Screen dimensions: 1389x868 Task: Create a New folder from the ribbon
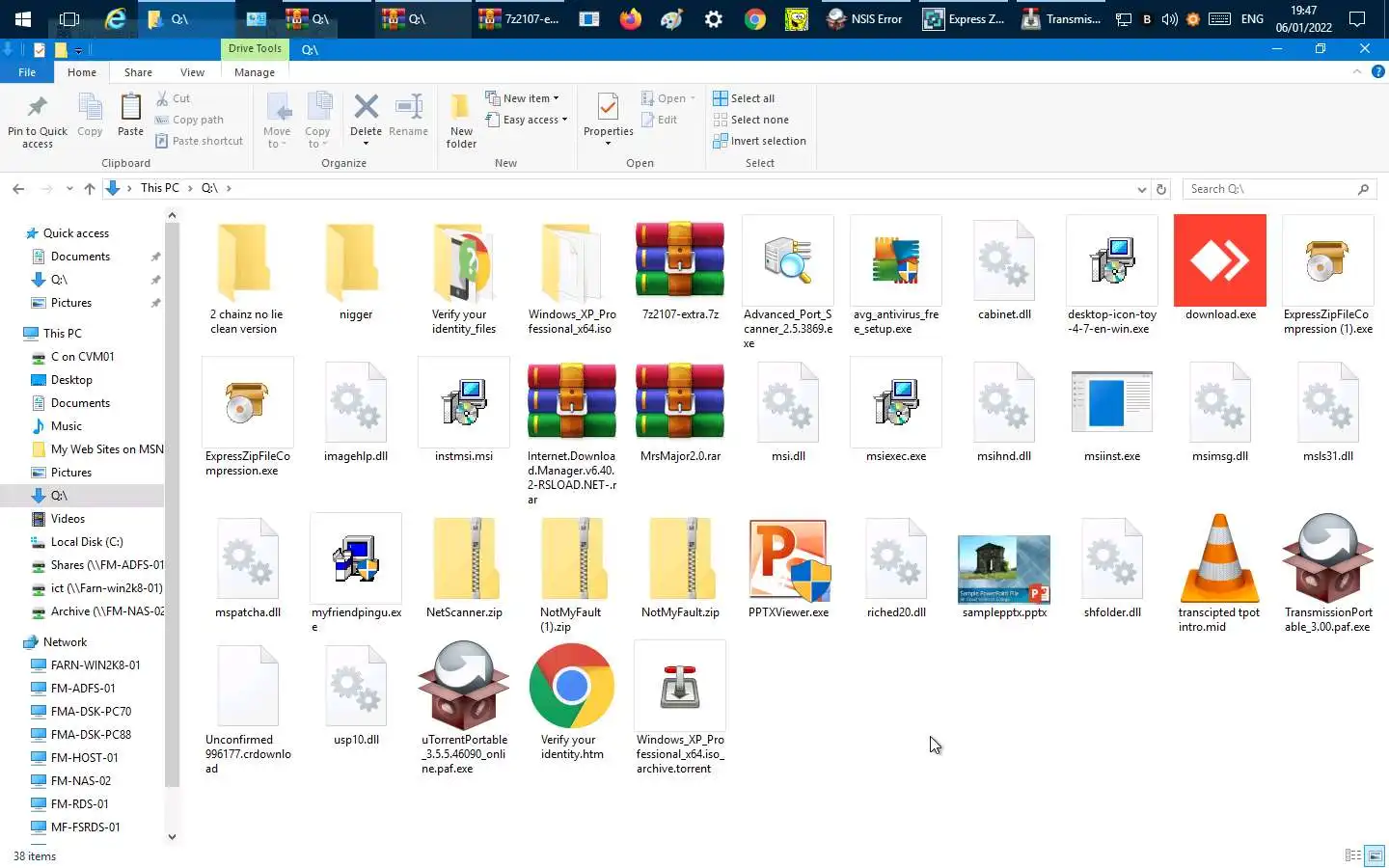pos(461,121)
